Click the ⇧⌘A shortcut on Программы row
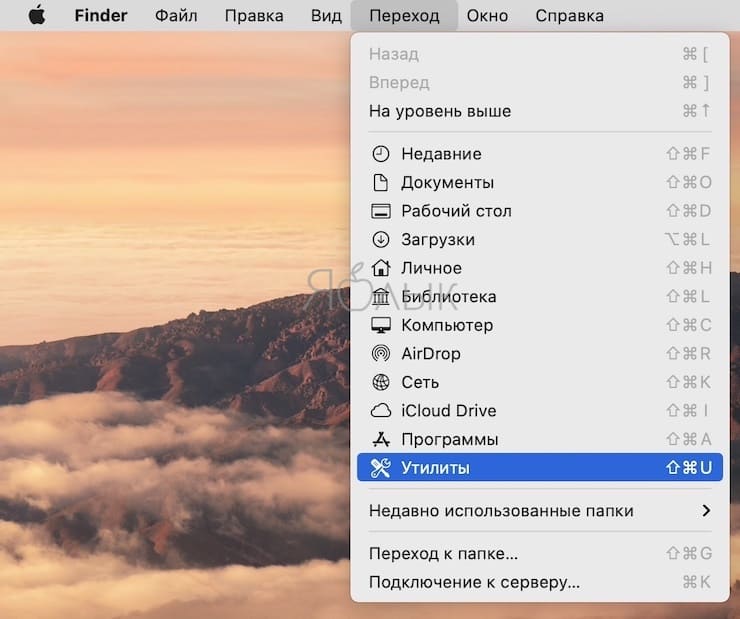Screen dimensions: 740x619 pyautogui.click(x=689, y=440)
